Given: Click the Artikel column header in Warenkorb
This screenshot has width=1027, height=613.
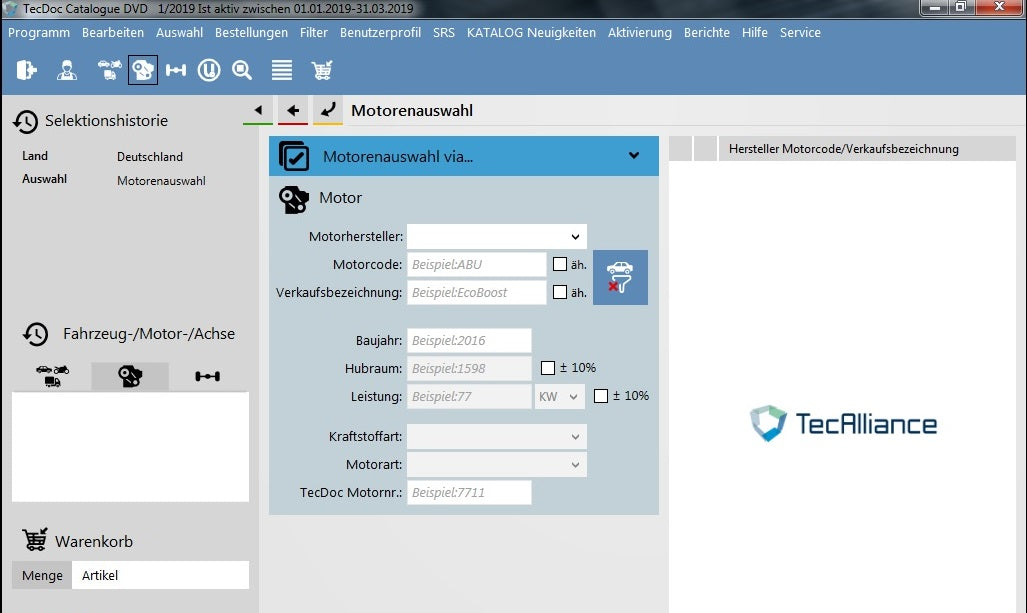Looking at the screenshot, I should pyautogui.click(x=160, y=575).
